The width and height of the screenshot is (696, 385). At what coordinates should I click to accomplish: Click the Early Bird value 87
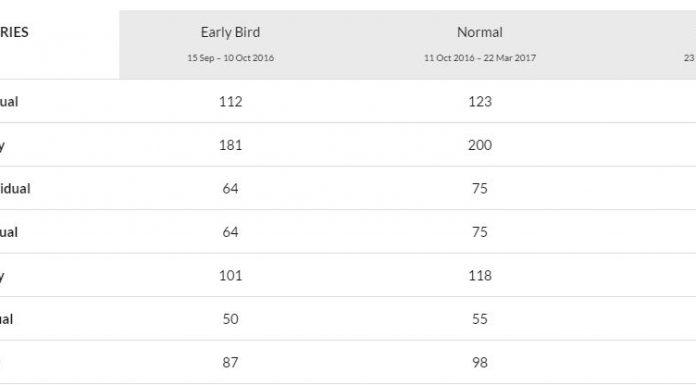[x=230, y=363]
